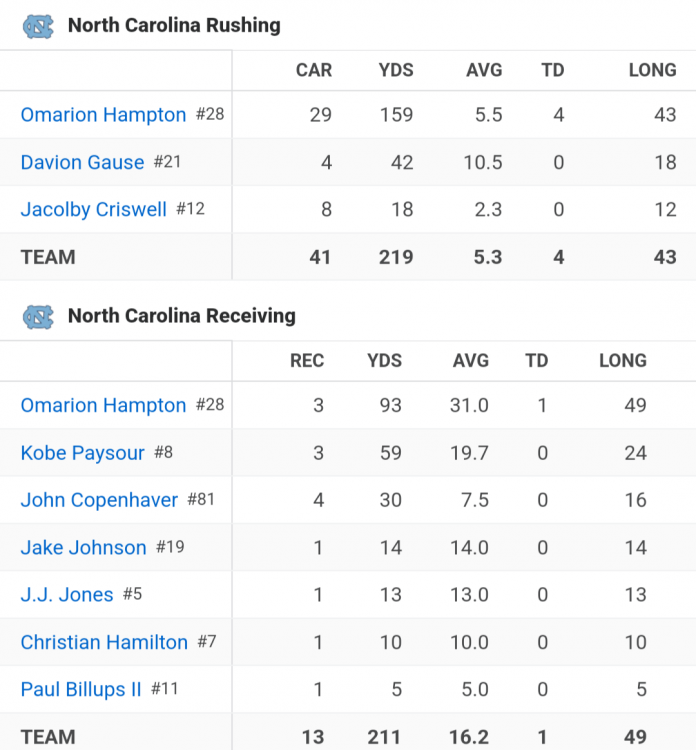Open Omarion Hampton's profile from the Receiving table
Screen dimensions: 696x750
103,405
